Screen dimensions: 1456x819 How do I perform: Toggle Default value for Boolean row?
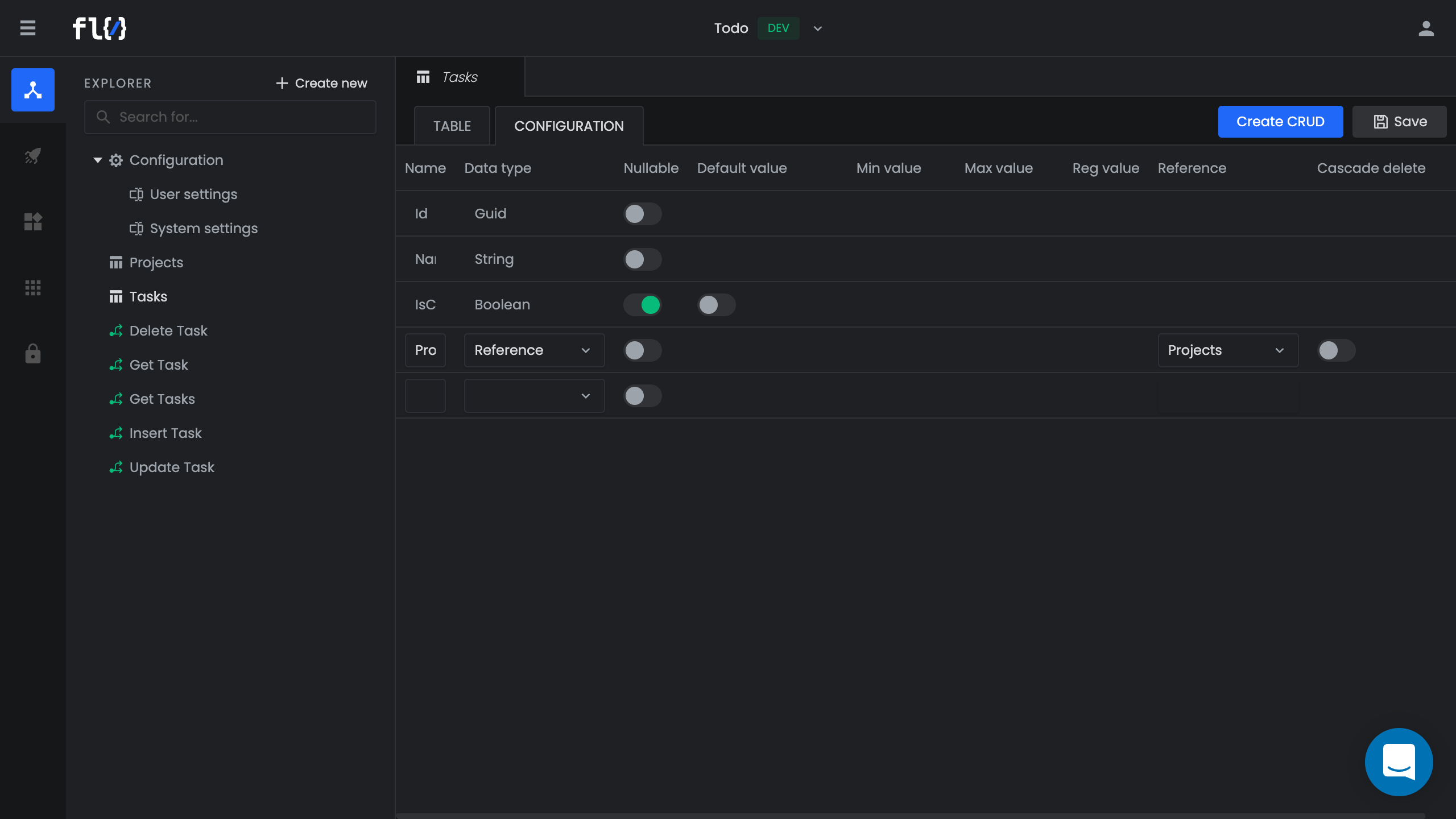[717, 305]
